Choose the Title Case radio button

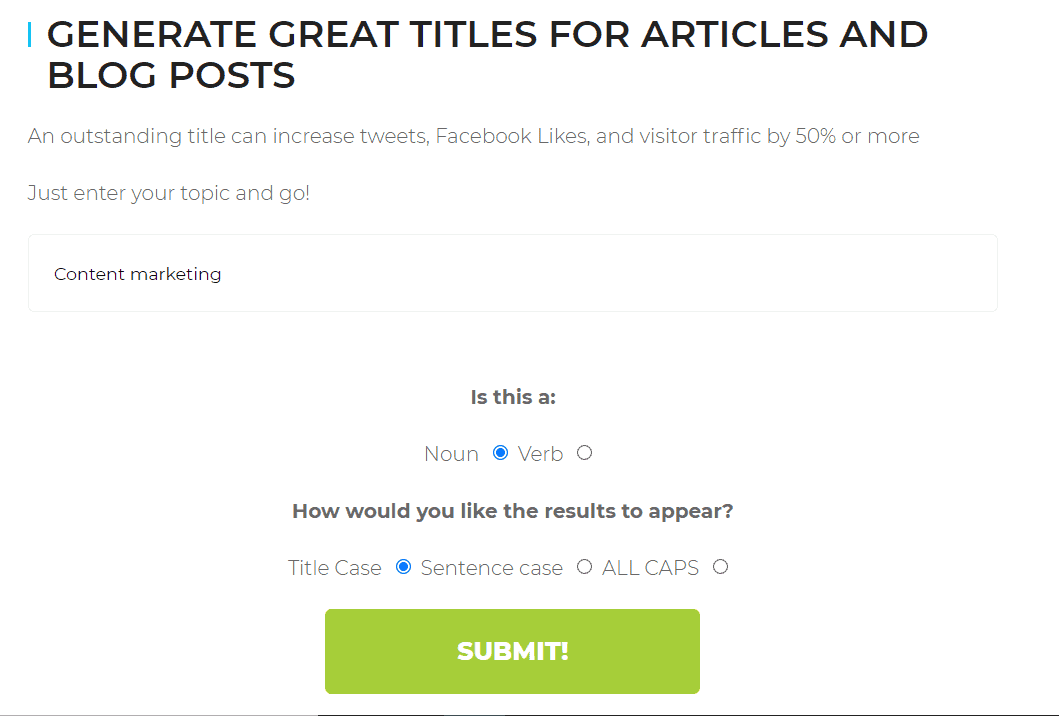point(404,567)
